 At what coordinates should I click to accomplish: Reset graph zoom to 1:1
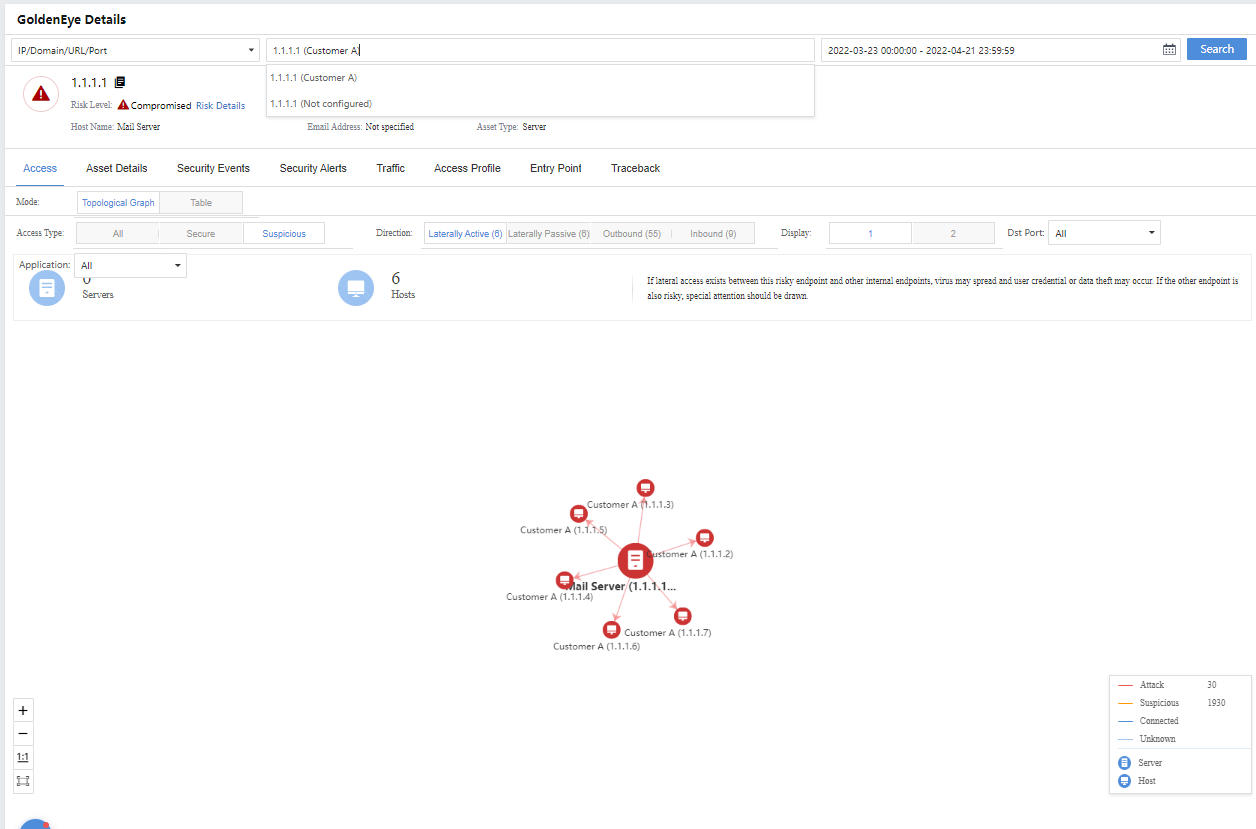pyautogui.click(x=23, y=757)
